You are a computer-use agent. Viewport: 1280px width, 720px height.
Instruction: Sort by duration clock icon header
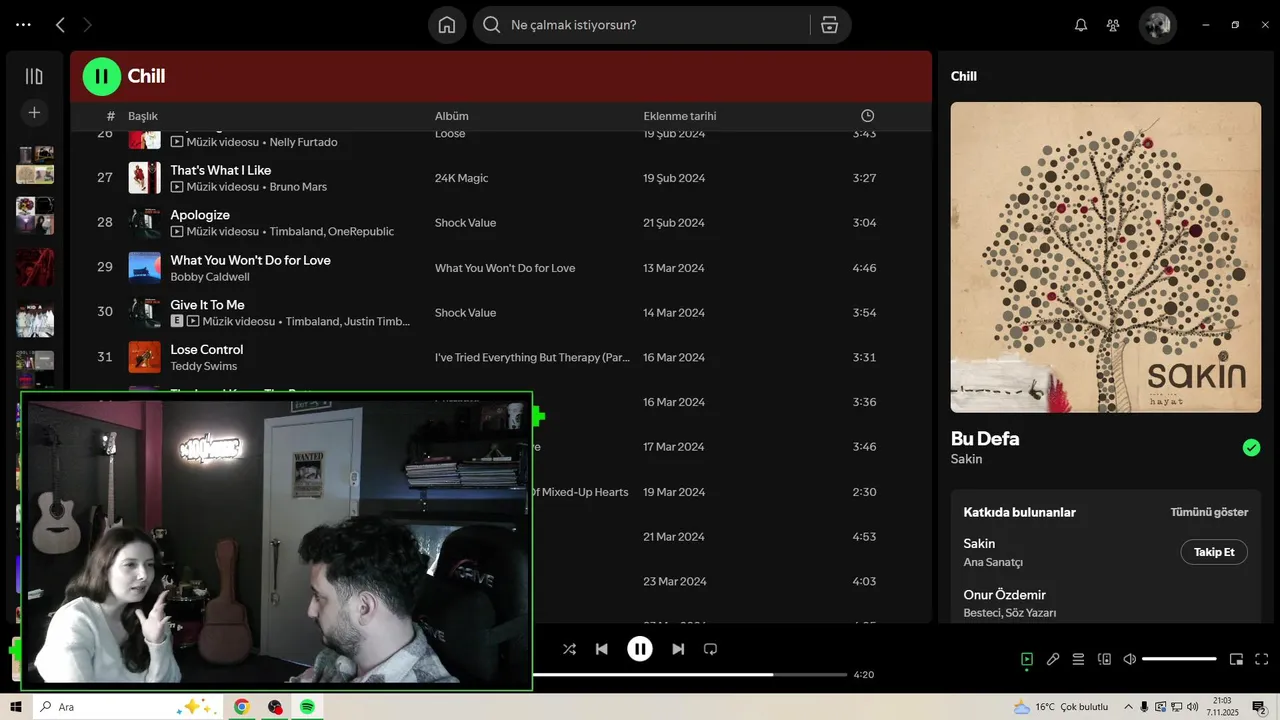tap(868, 116)
